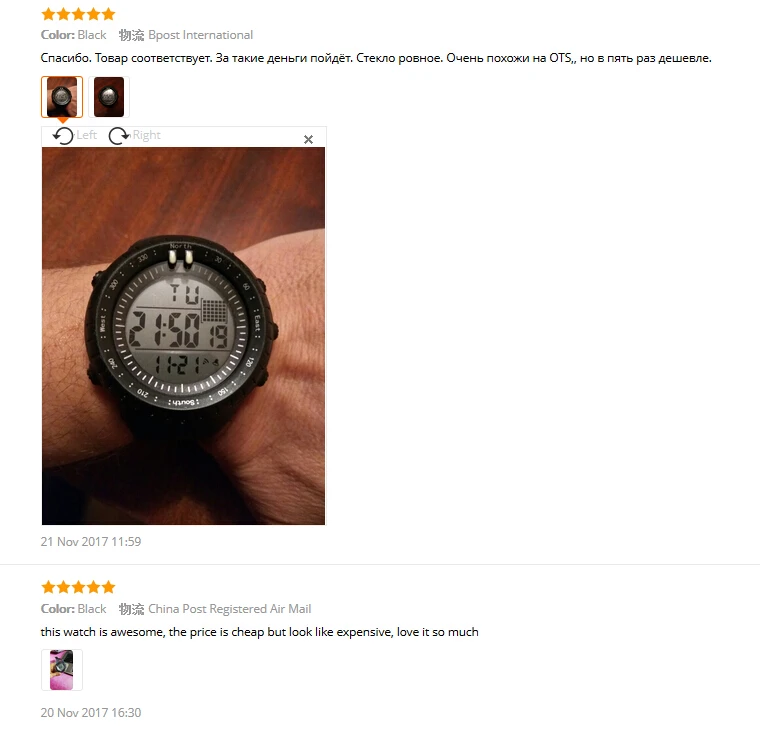The width and height of the screenshot is (760, 732).
Task: Open the second watch thumbnail
Action: [109, 97]
